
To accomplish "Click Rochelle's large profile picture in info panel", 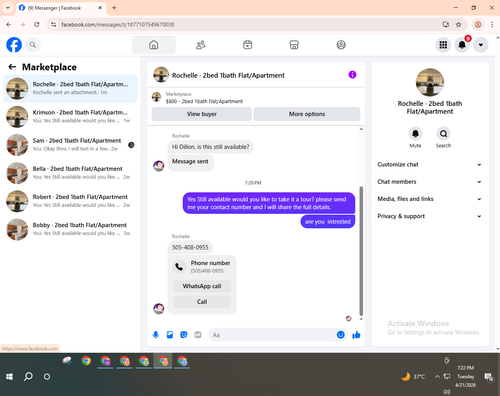I will (430, 82).
